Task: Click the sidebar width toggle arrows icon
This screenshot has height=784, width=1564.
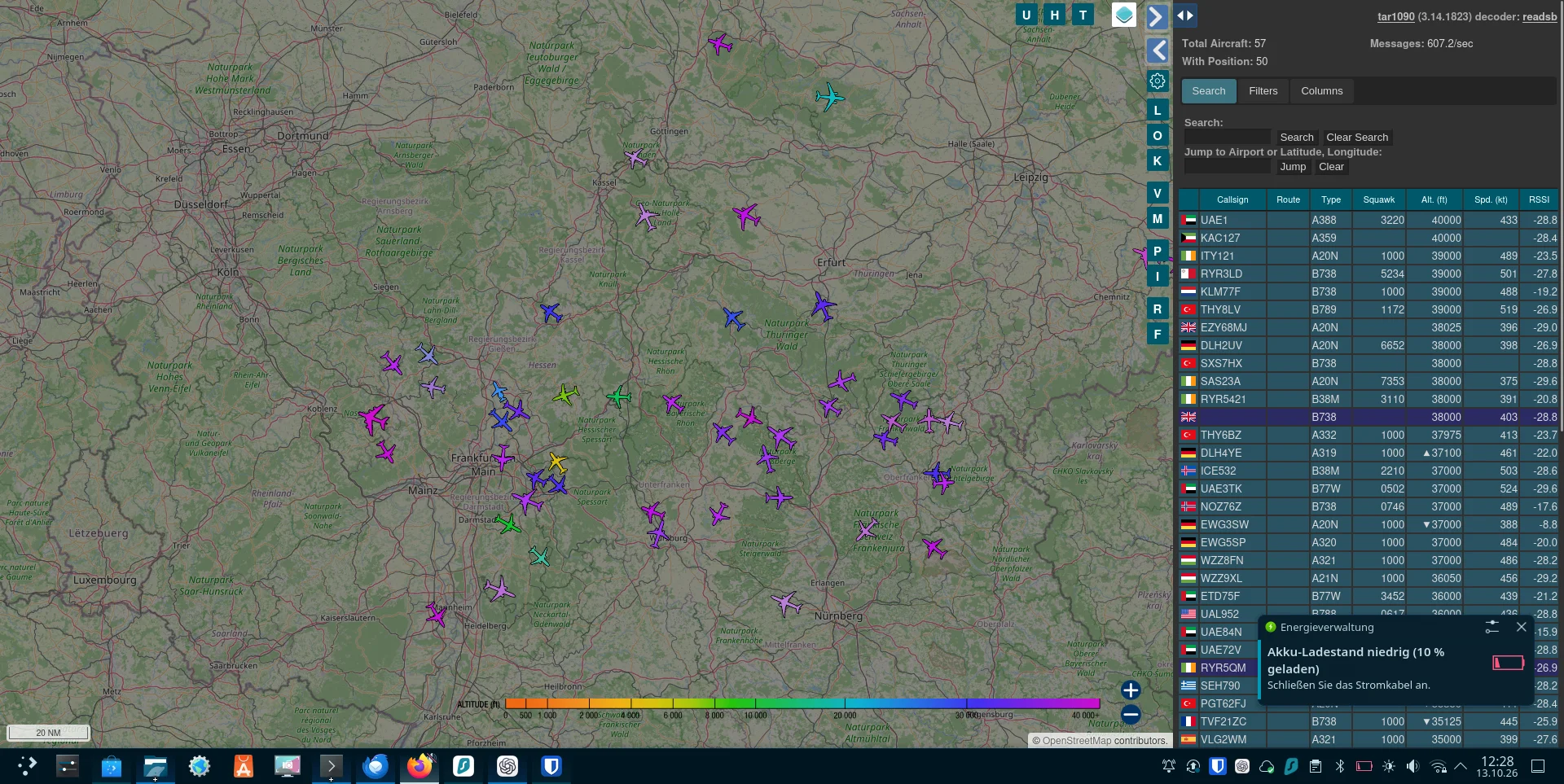Action: tap(1185, 15)
